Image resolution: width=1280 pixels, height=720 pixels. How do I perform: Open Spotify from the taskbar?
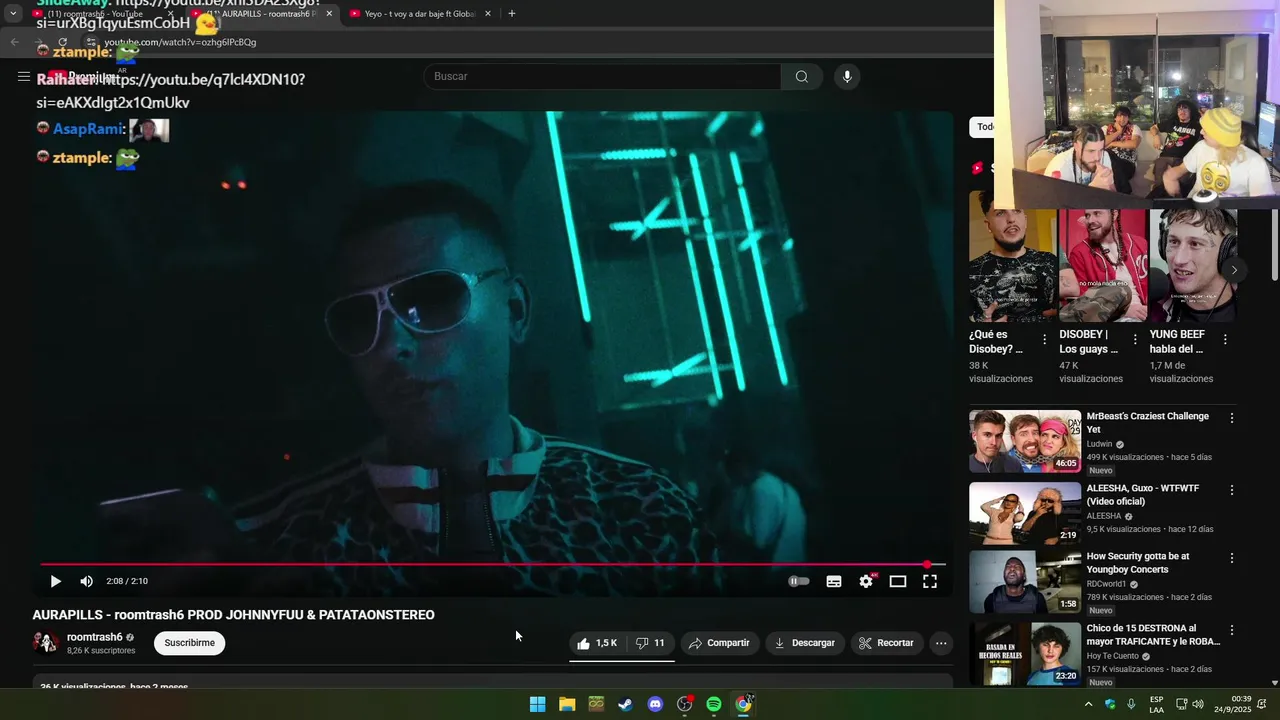(x=714, y=704)
